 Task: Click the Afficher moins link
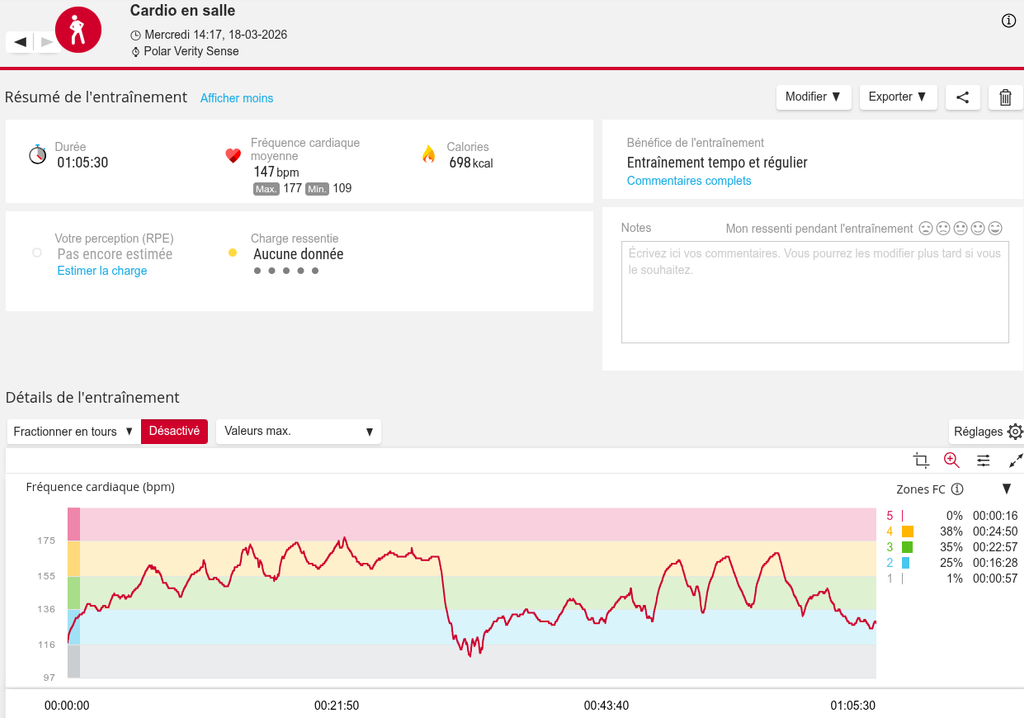click(x=237, y=98)
